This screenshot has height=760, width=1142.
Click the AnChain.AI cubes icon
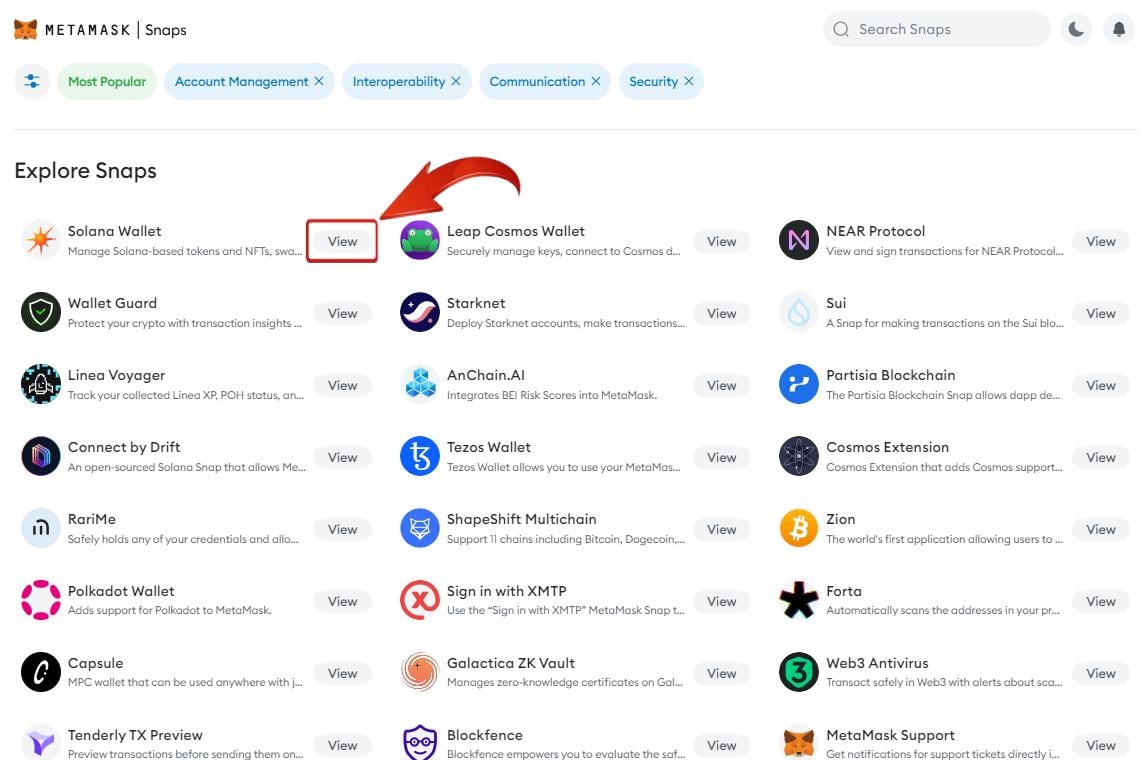pos(420,384)
